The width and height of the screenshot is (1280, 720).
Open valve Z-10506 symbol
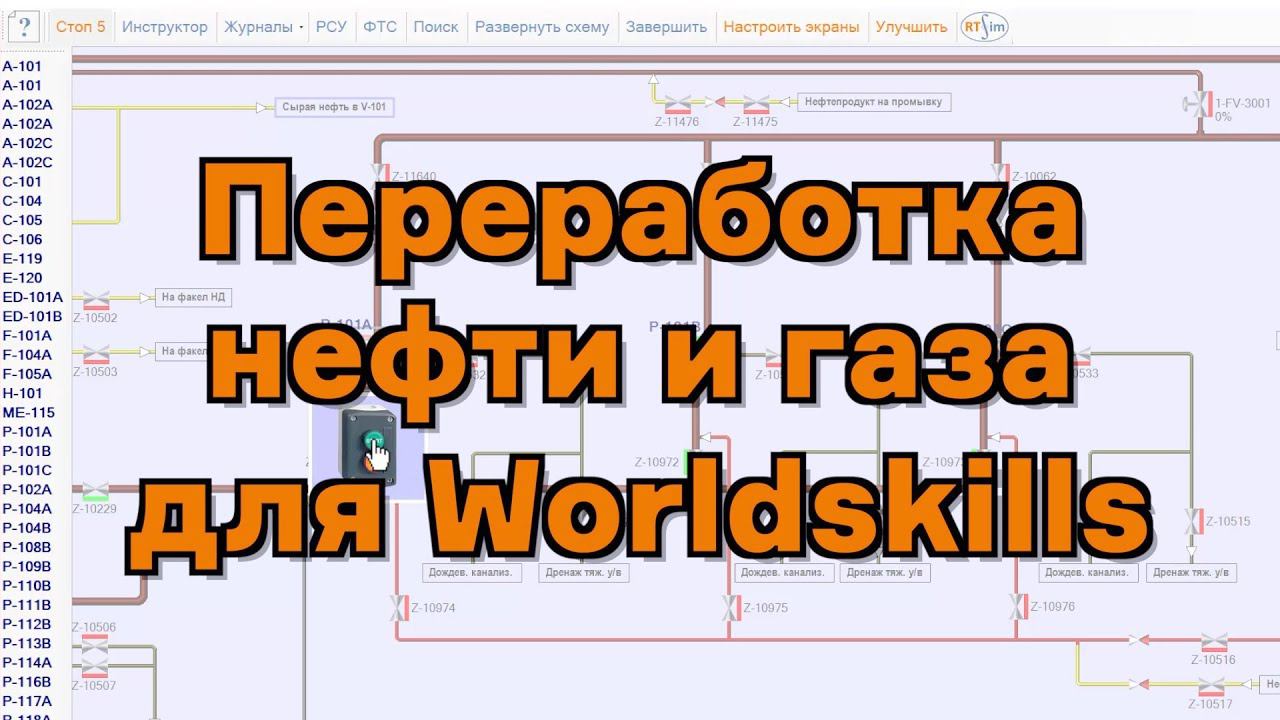94,645
